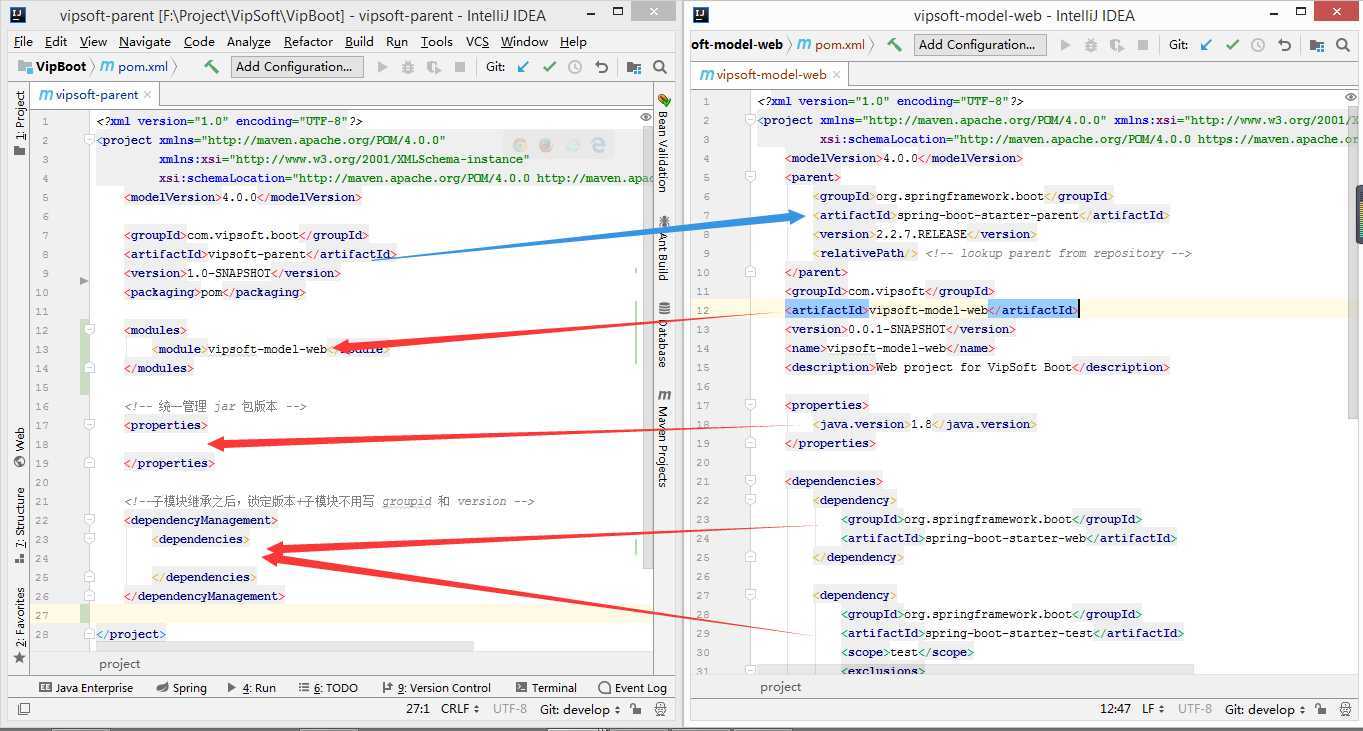Screen dimensions: 1363x731
Task: Toggle Favorites tool window on left sidebar
Action: [19, 625]
